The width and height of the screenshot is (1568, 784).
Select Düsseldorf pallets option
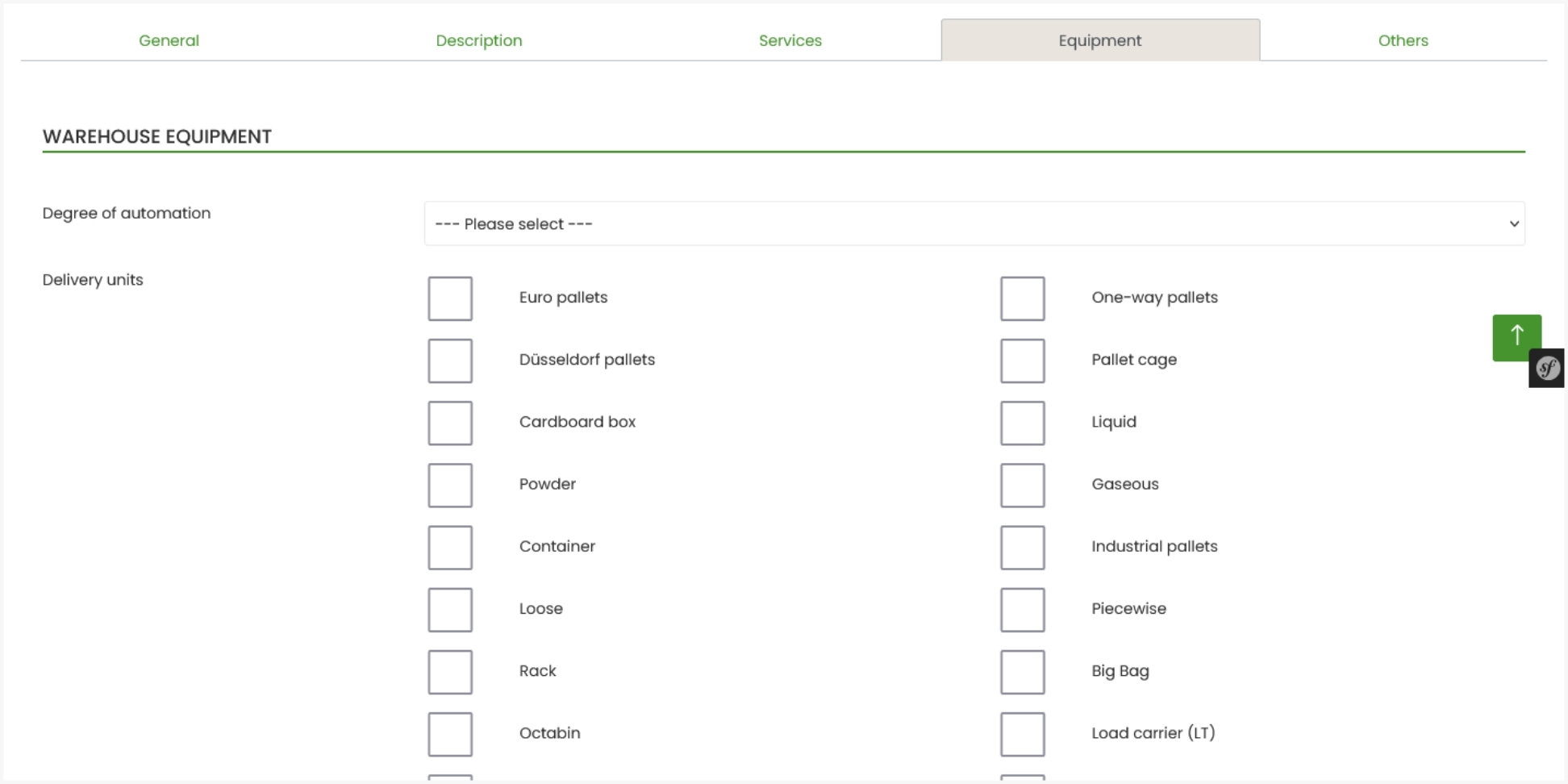449,361
